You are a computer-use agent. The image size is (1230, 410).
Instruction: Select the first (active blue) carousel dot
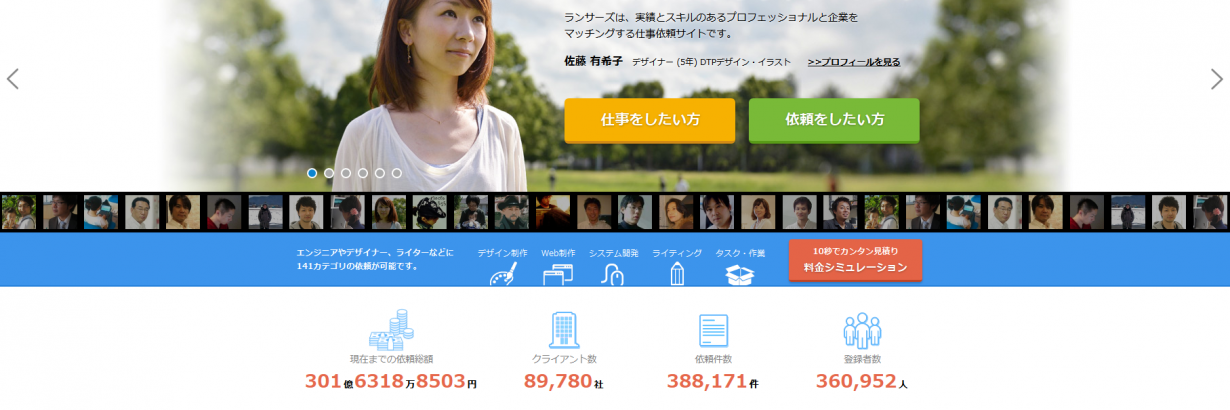click(x=312, y=173)
